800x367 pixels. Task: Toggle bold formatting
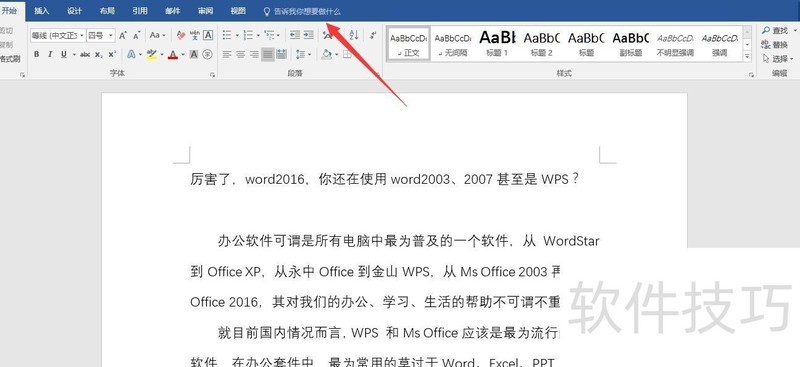[36, 54]
